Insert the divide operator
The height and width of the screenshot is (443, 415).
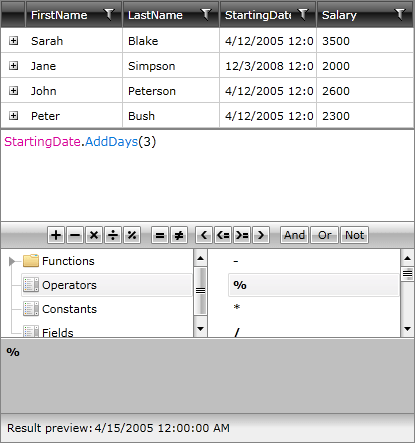[113, 235]
